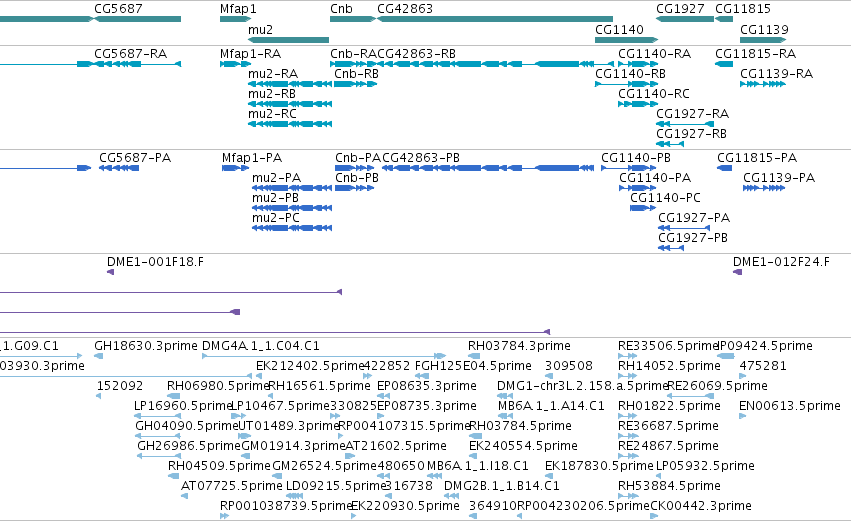Select the RE36687.5prime EST label
851x521 pixels.
coord(668,427)
